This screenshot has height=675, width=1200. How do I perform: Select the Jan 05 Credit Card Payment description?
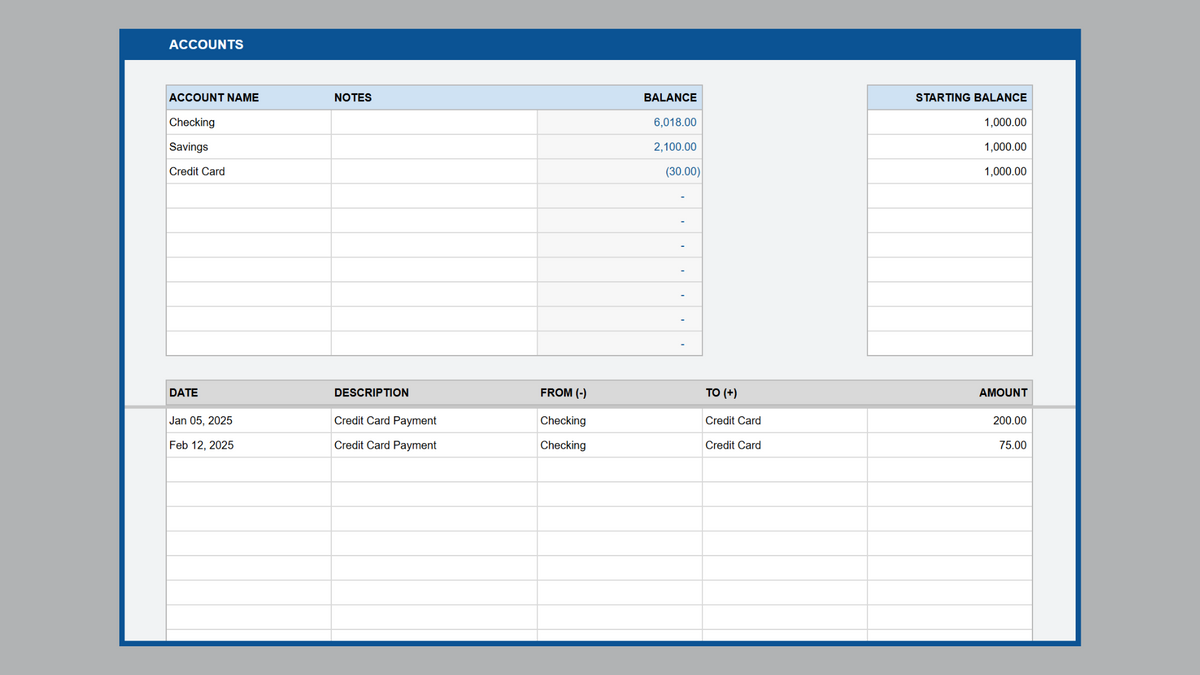(x=434, y=421)
